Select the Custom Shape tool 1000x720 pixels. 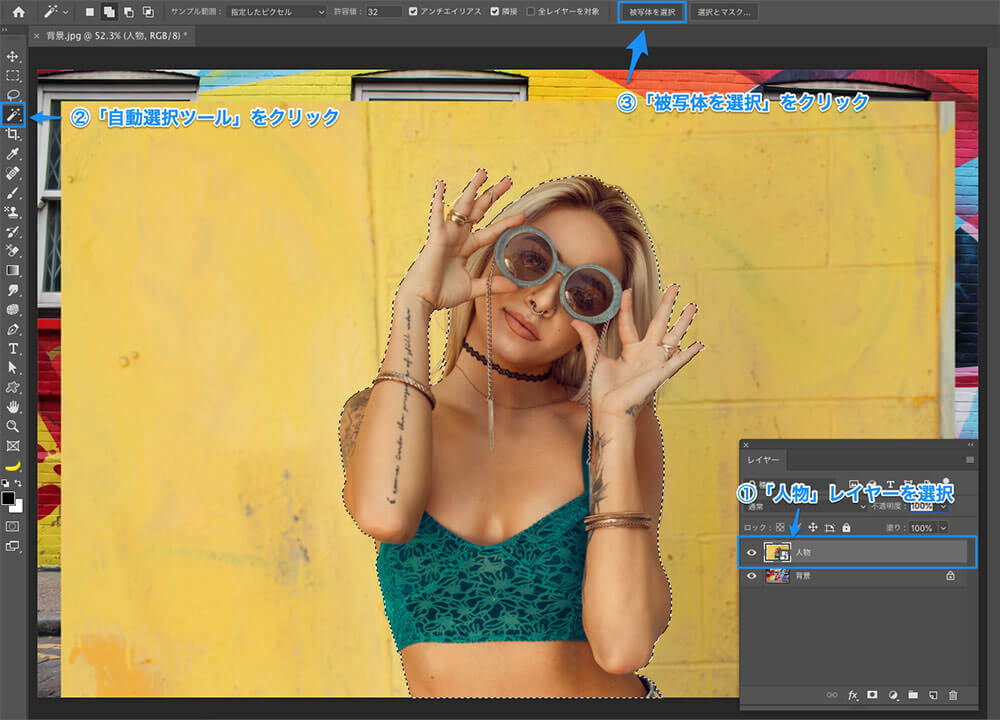pyautogui.click(x=13, y=387)
